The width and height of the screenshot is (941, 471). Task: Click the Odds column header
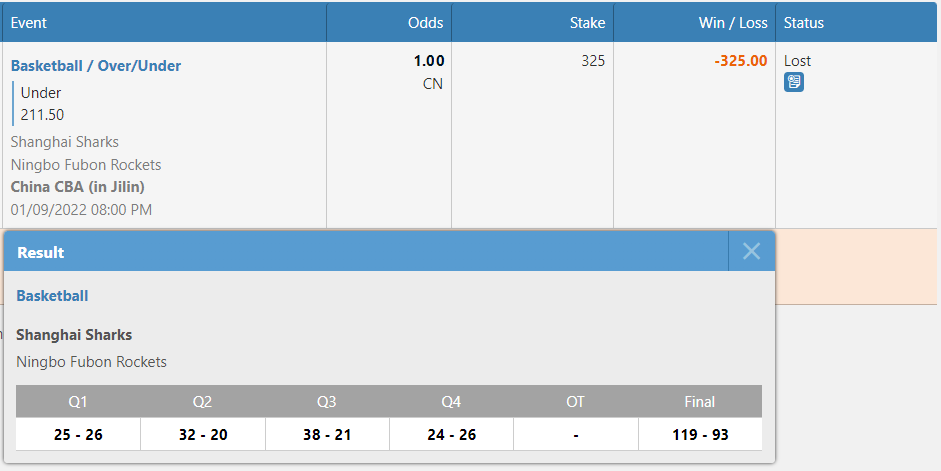425,22
